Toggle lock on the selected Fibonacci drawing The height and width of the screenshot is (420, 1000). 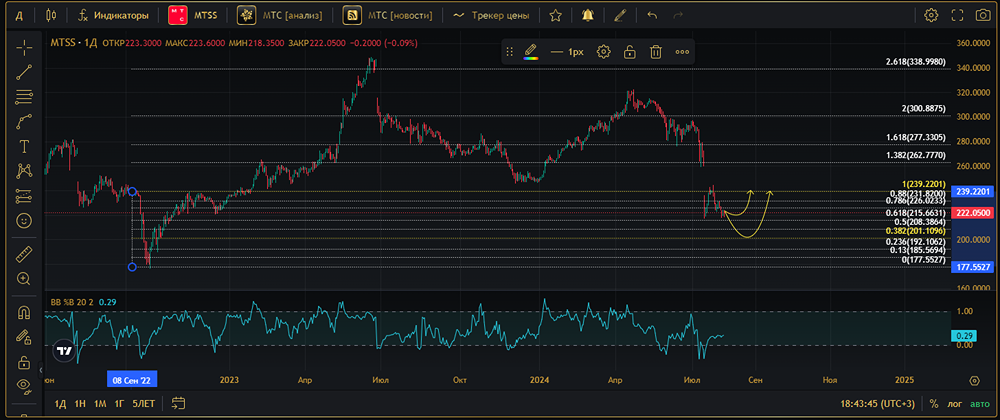click(630, 52)
